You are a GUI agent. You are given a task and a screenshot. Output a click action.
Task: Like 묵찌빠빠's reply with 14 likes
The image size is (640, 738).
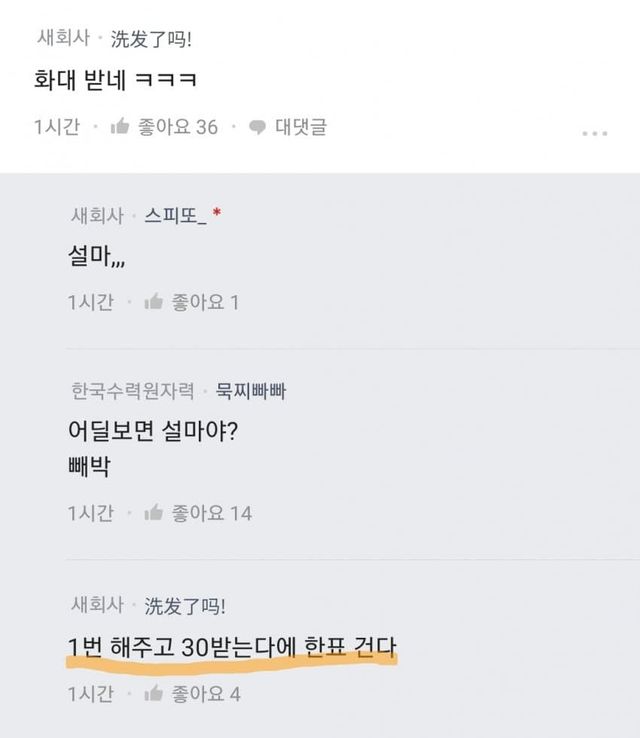(154, 513)
